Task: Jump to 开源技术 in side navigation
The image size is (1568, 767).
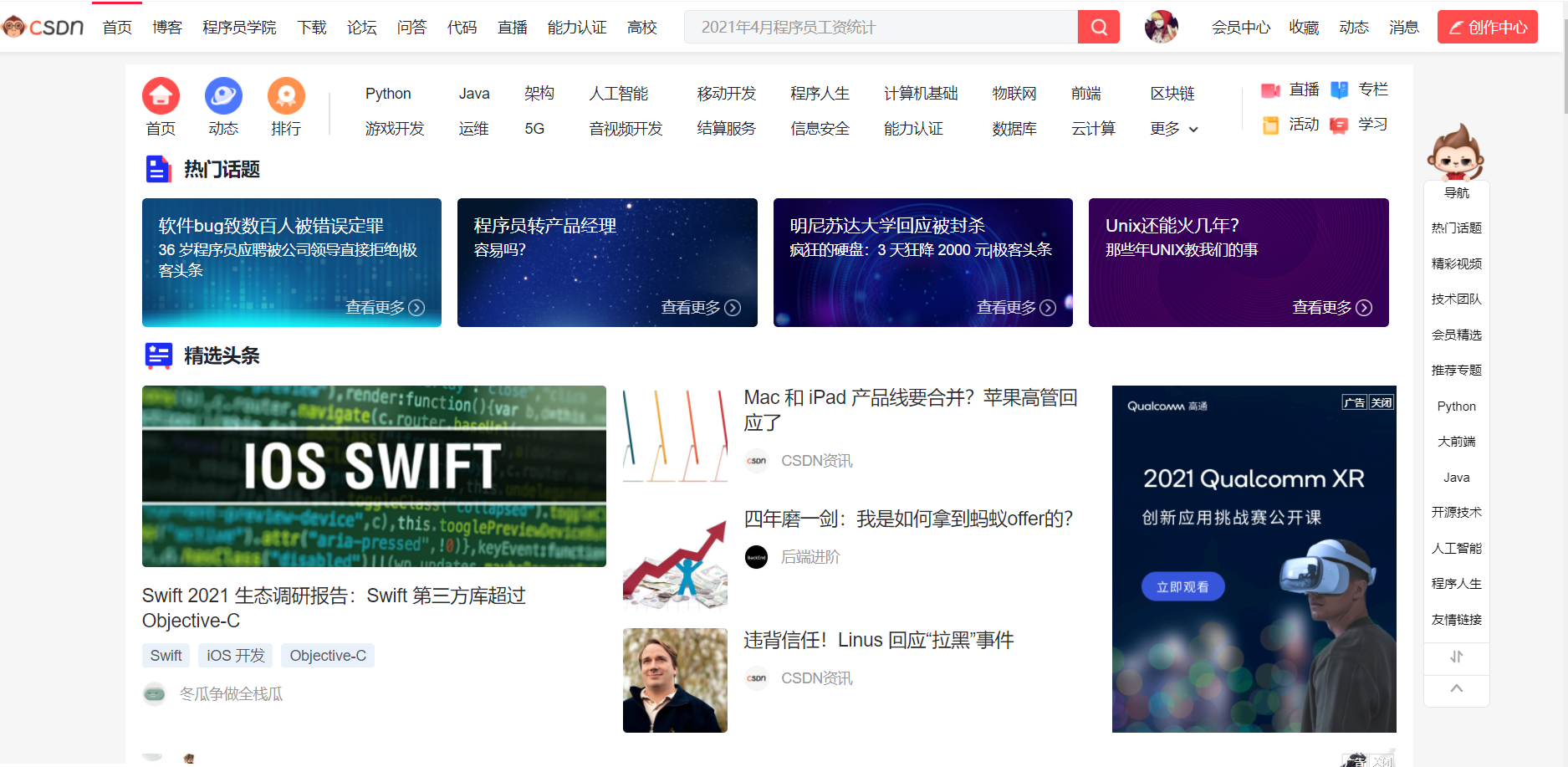Action: 1457,512
